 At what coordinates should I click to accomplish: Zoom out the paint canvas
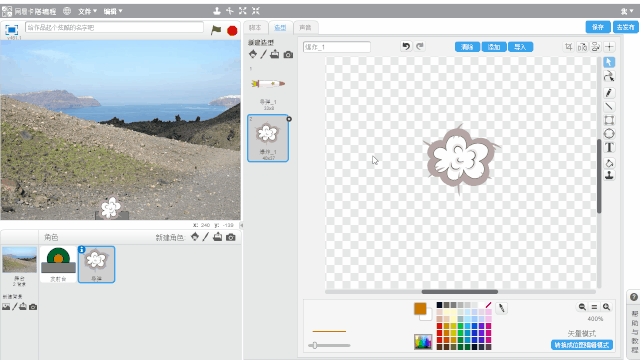coord(582,307)
